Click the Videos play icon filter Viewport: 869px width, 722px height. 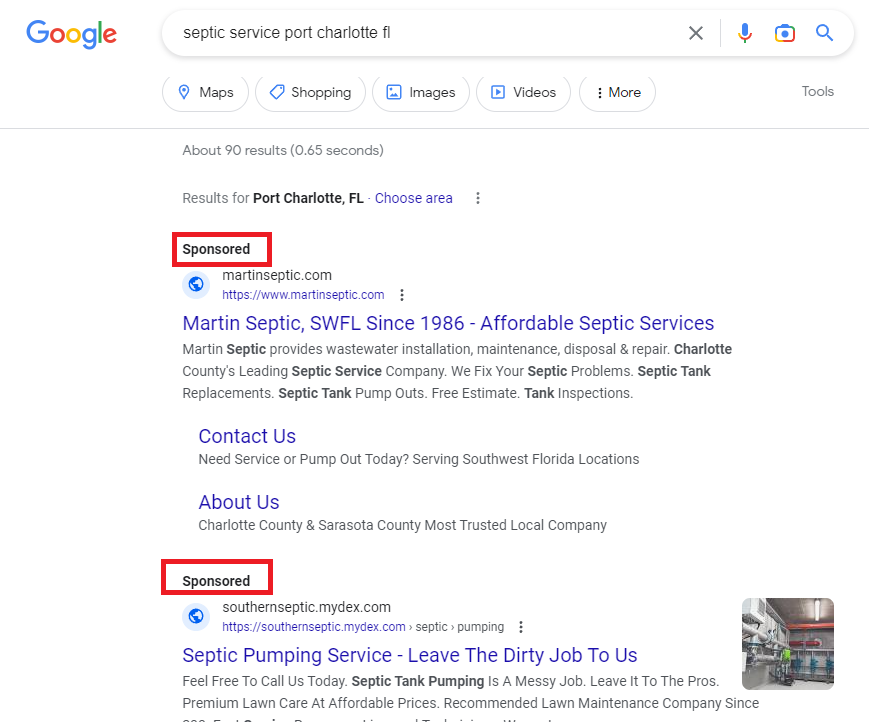(x=497, y=92)
